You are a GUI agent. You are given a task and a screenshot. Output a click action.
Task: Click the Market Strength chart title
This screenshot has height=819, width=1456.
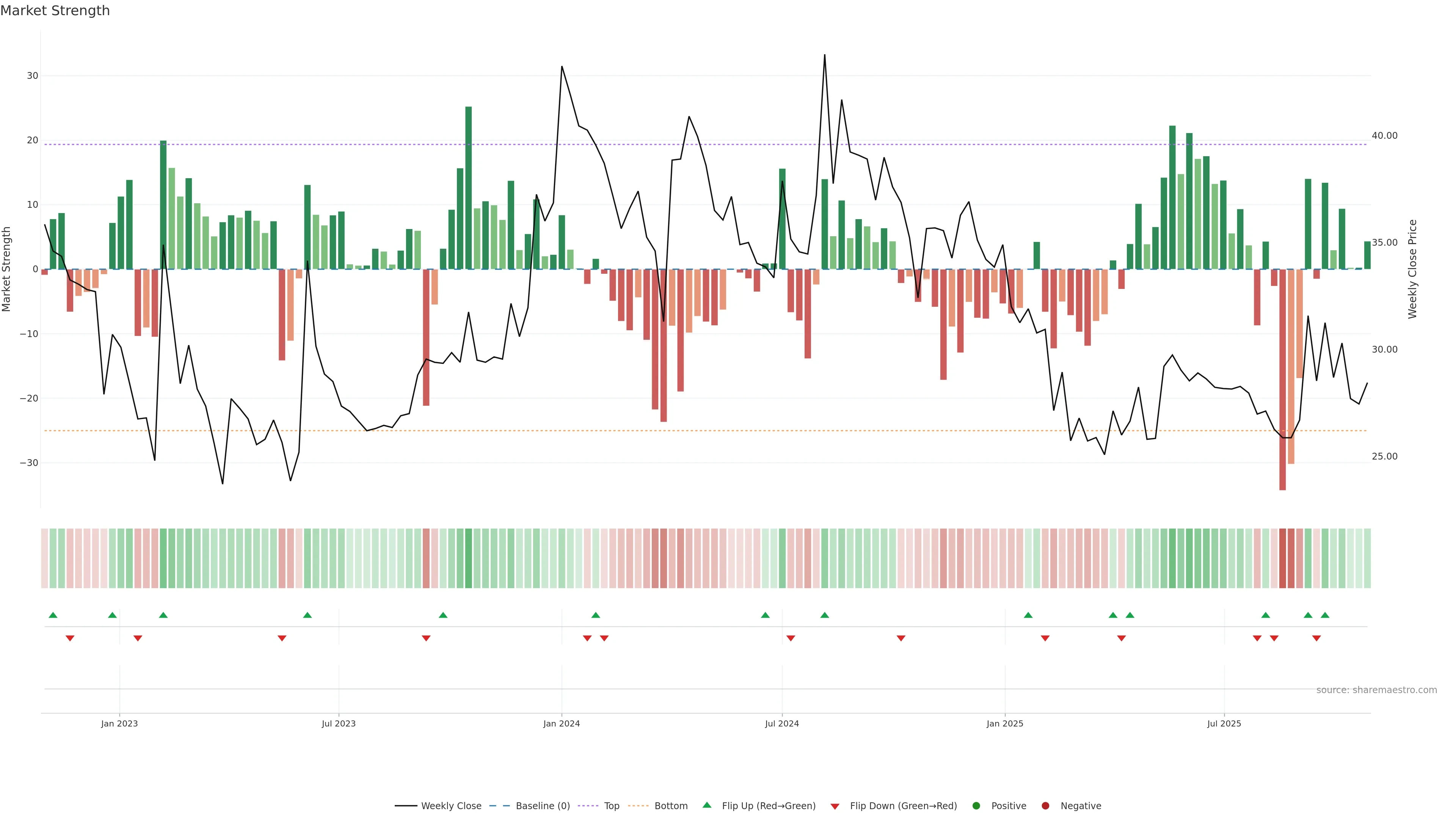[55, 11]
